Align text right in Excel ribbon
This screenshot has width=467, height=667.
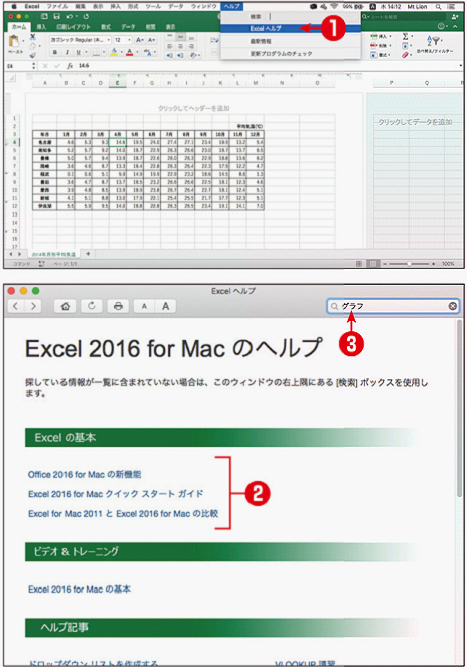tap(191, 46)
